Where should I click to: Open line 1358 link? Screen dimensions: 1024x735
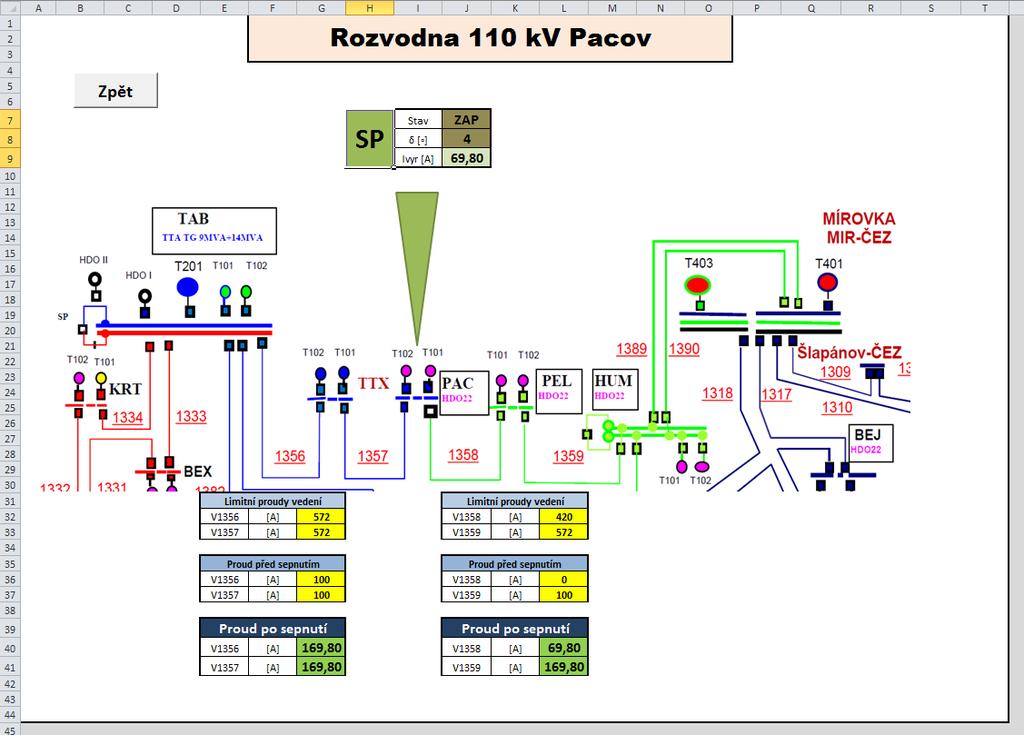pos(463,455)
